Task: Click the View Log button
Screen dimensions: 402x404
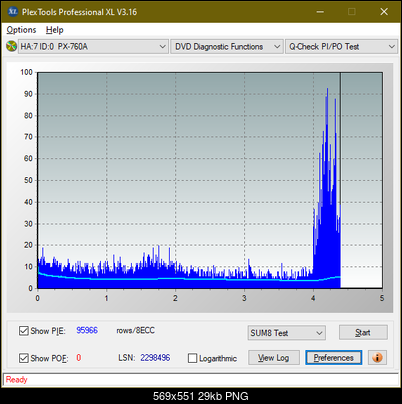Action: (274, 358)
